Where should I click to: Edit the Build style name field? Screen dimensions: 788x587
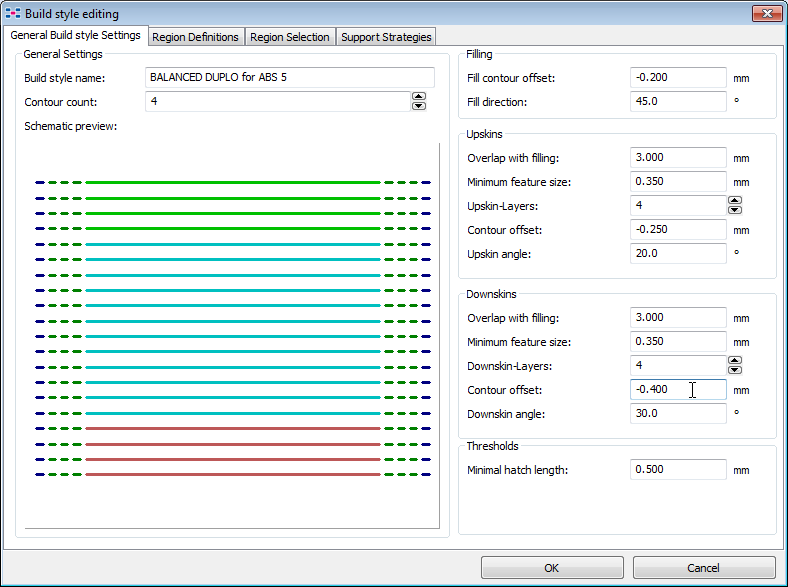(x=290, y=78)
